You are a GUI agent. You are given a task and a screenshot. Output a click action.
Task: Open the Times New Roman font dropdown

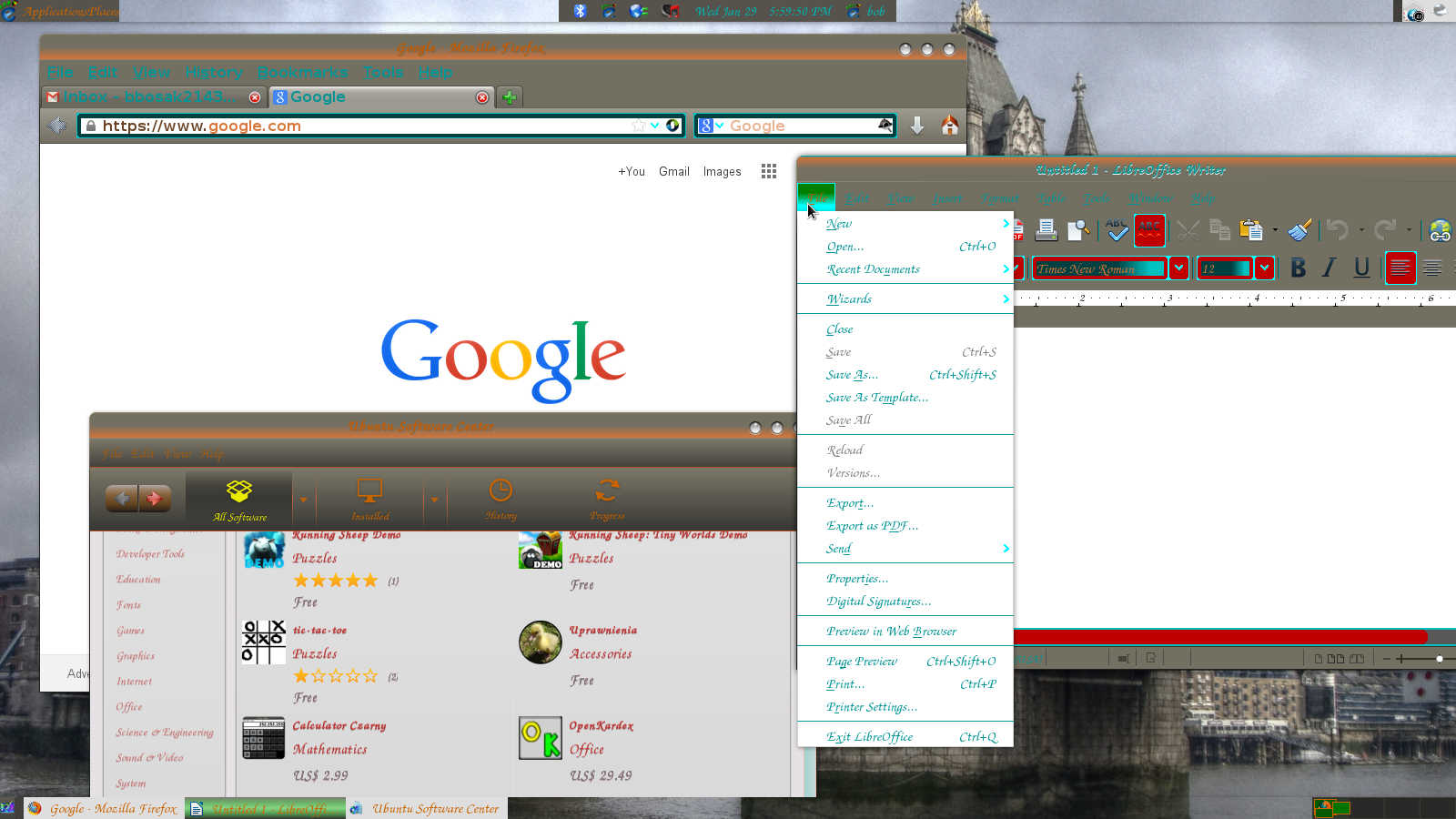(1179, 268)
